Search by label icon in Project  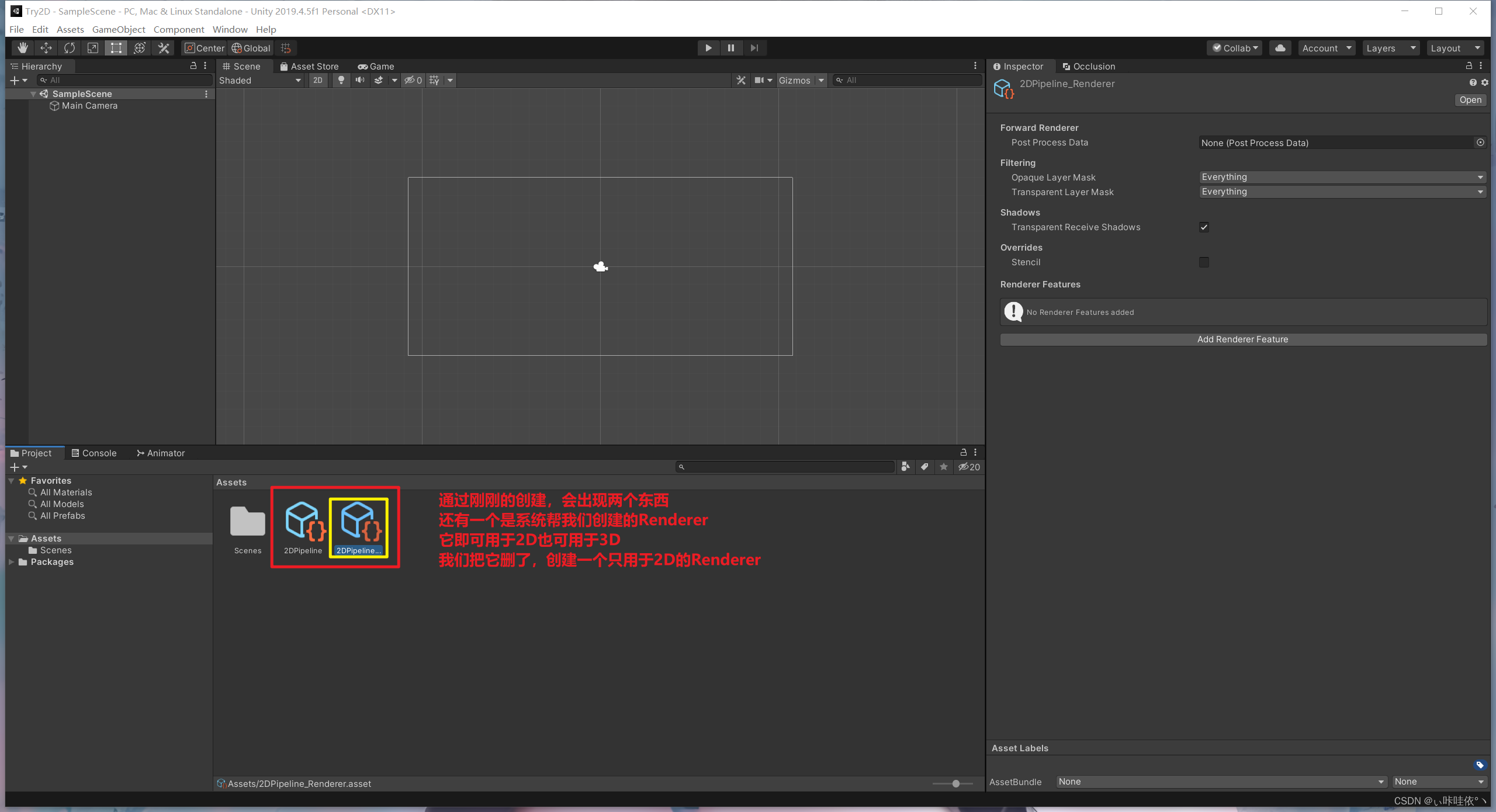[x=924, y=467]
